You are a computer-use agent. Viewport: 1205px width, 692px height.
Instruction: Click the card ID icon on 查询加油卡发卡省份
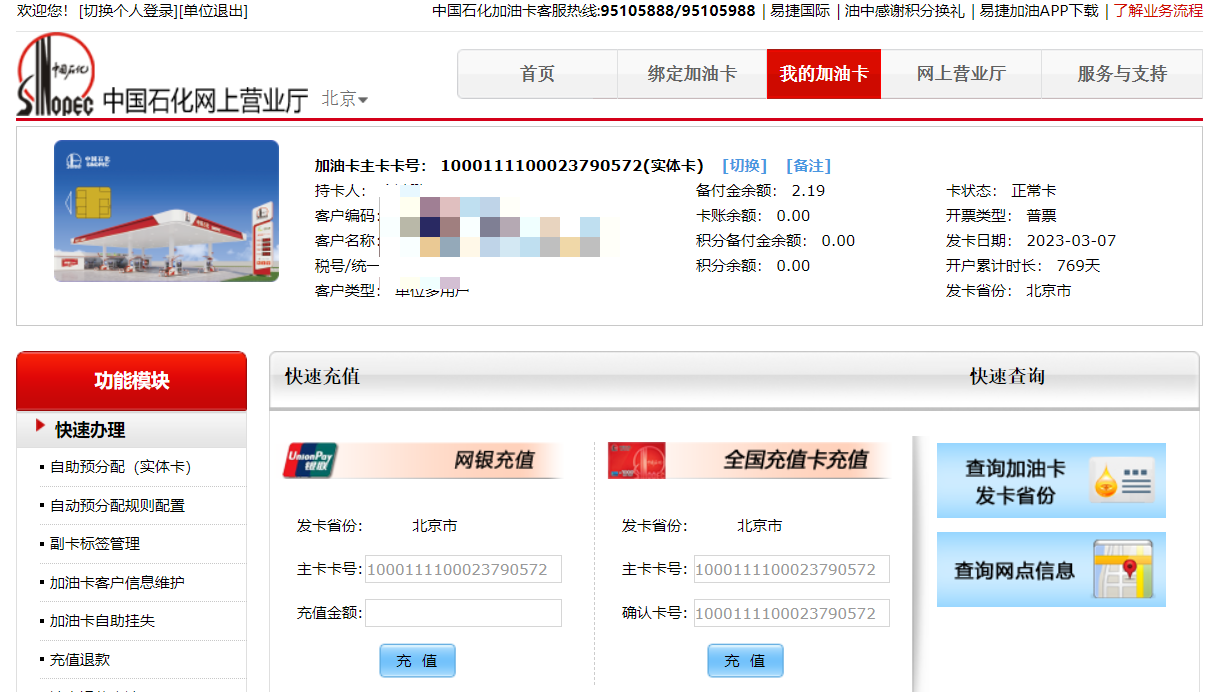tap(1121, 480)
